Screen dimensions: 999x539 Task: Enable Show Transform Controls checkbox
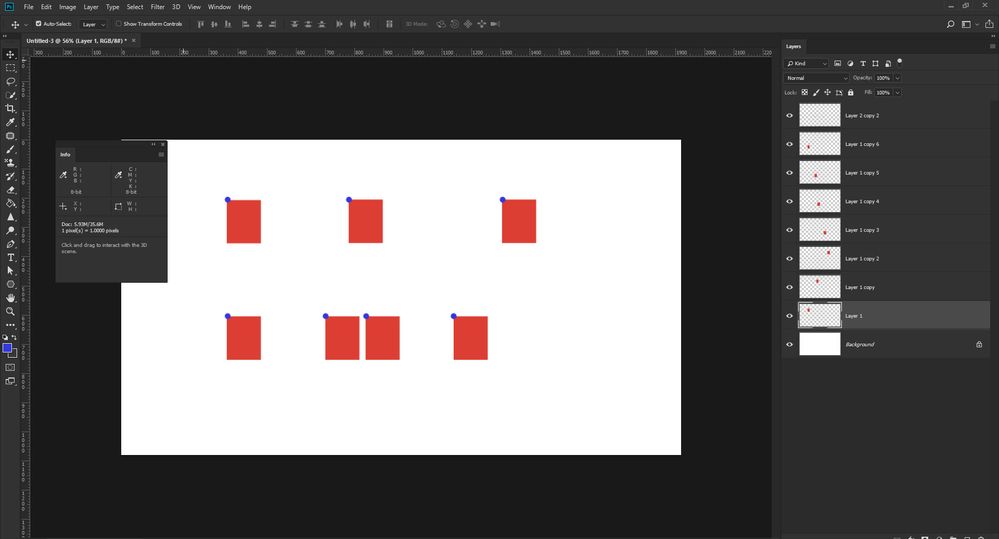point(119,24)
